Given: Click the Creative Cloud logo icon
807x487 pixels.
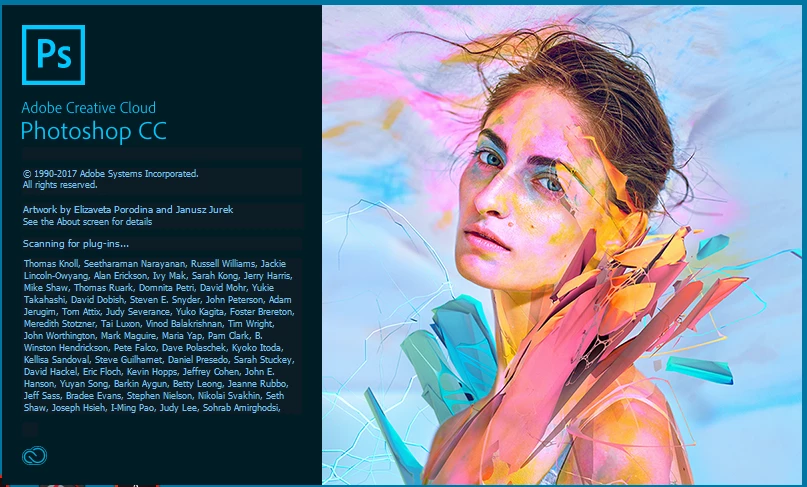Looking at the screenshot, I should 34,456.
